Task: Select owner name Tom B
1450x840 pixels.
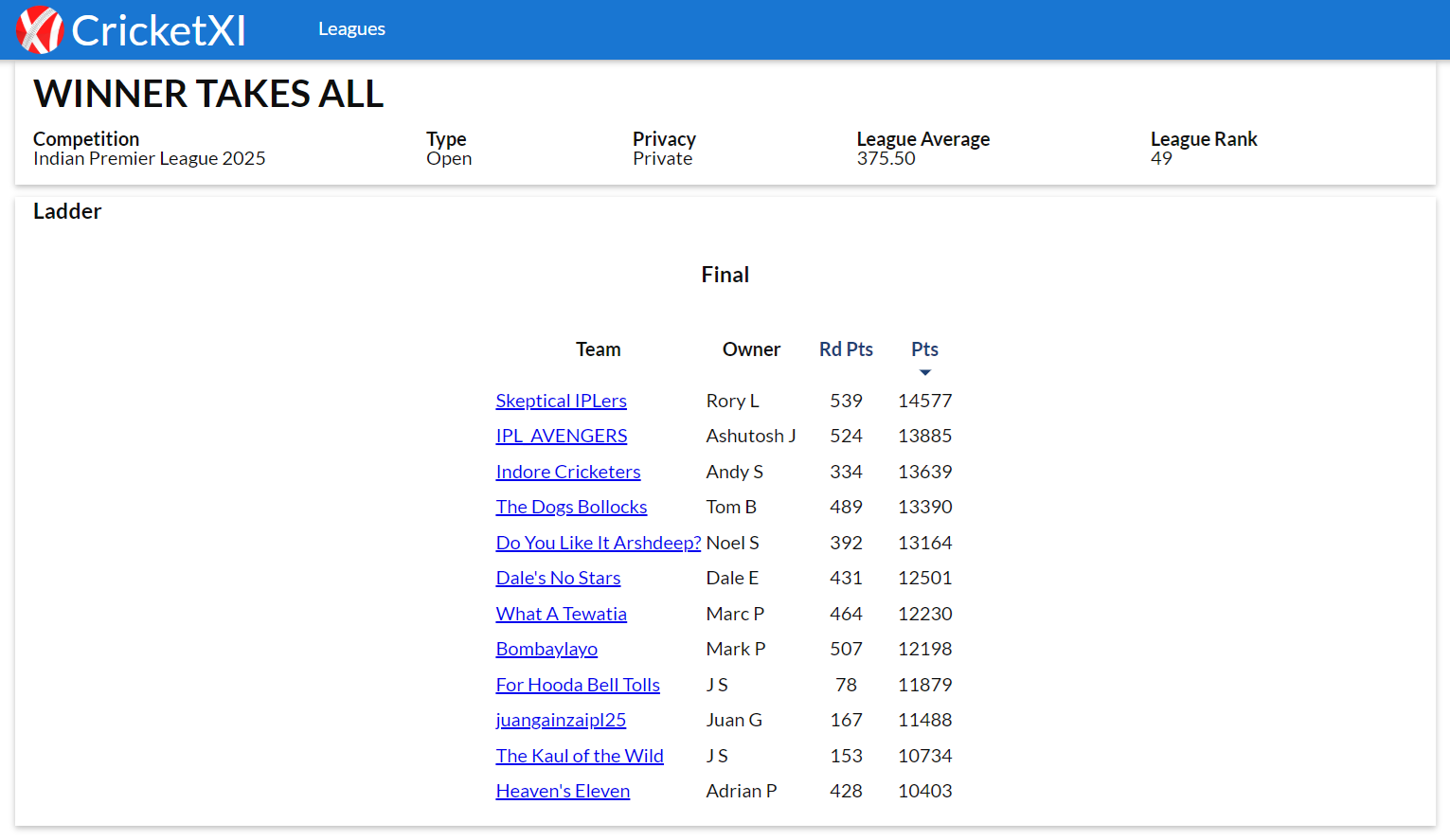Action: (731, 507)
